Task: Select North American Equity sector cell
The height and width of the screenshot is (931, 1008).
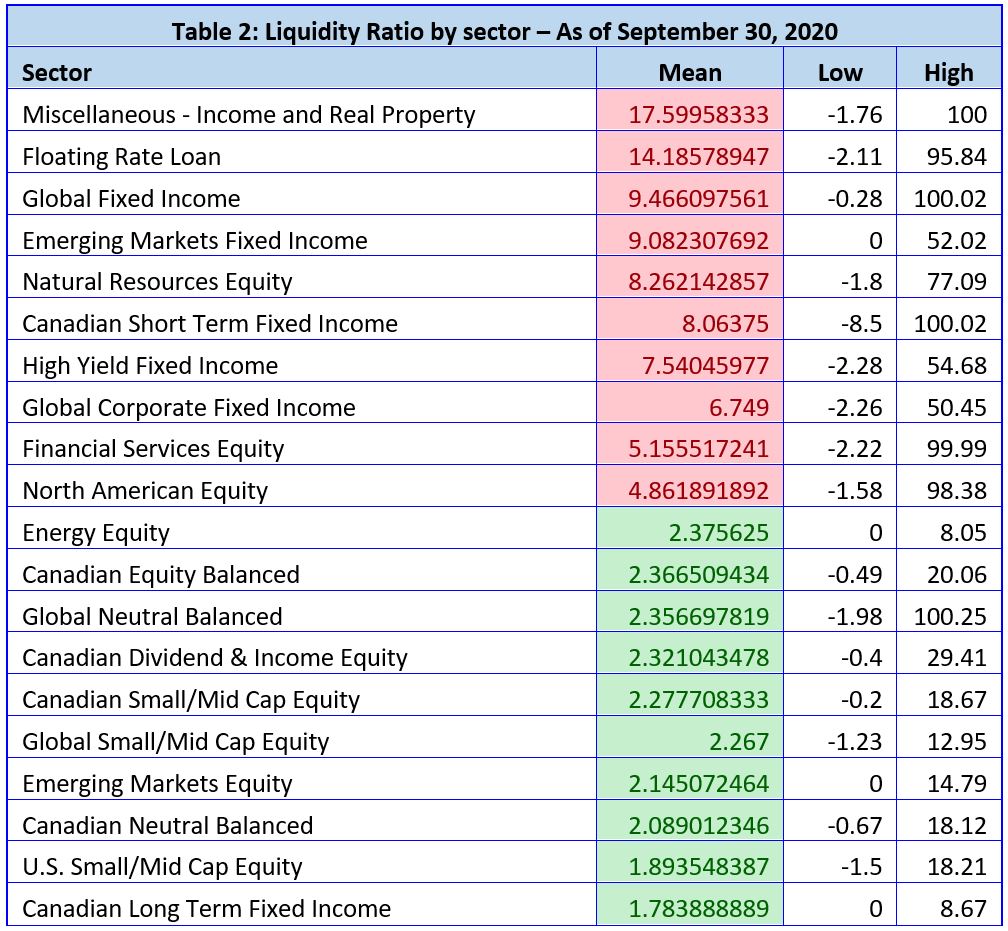Action: (x=145, y=491)
